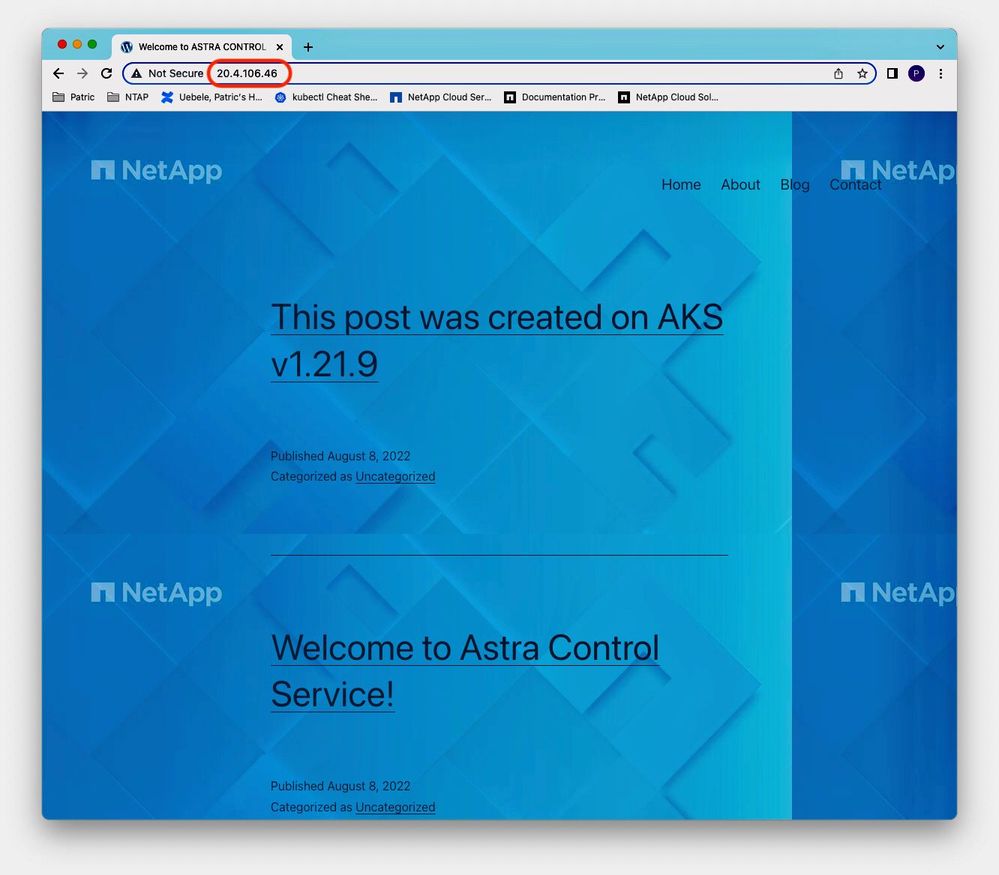
Task: Open the profile avatar P
Action: point(916,74)
